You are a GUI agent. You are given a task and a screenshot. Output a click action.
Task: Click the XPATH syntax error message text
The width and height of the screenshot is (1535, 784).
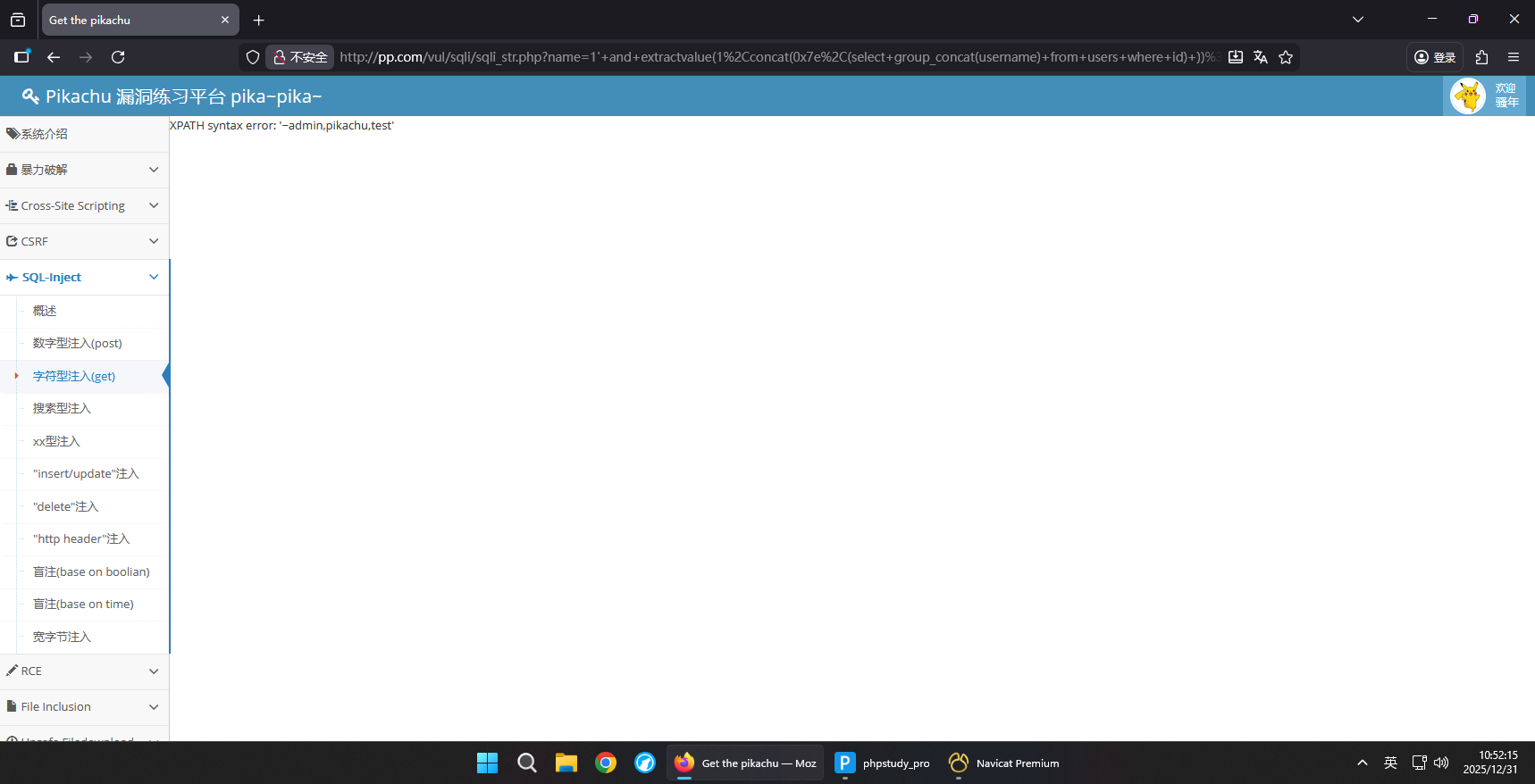point(282,125)
